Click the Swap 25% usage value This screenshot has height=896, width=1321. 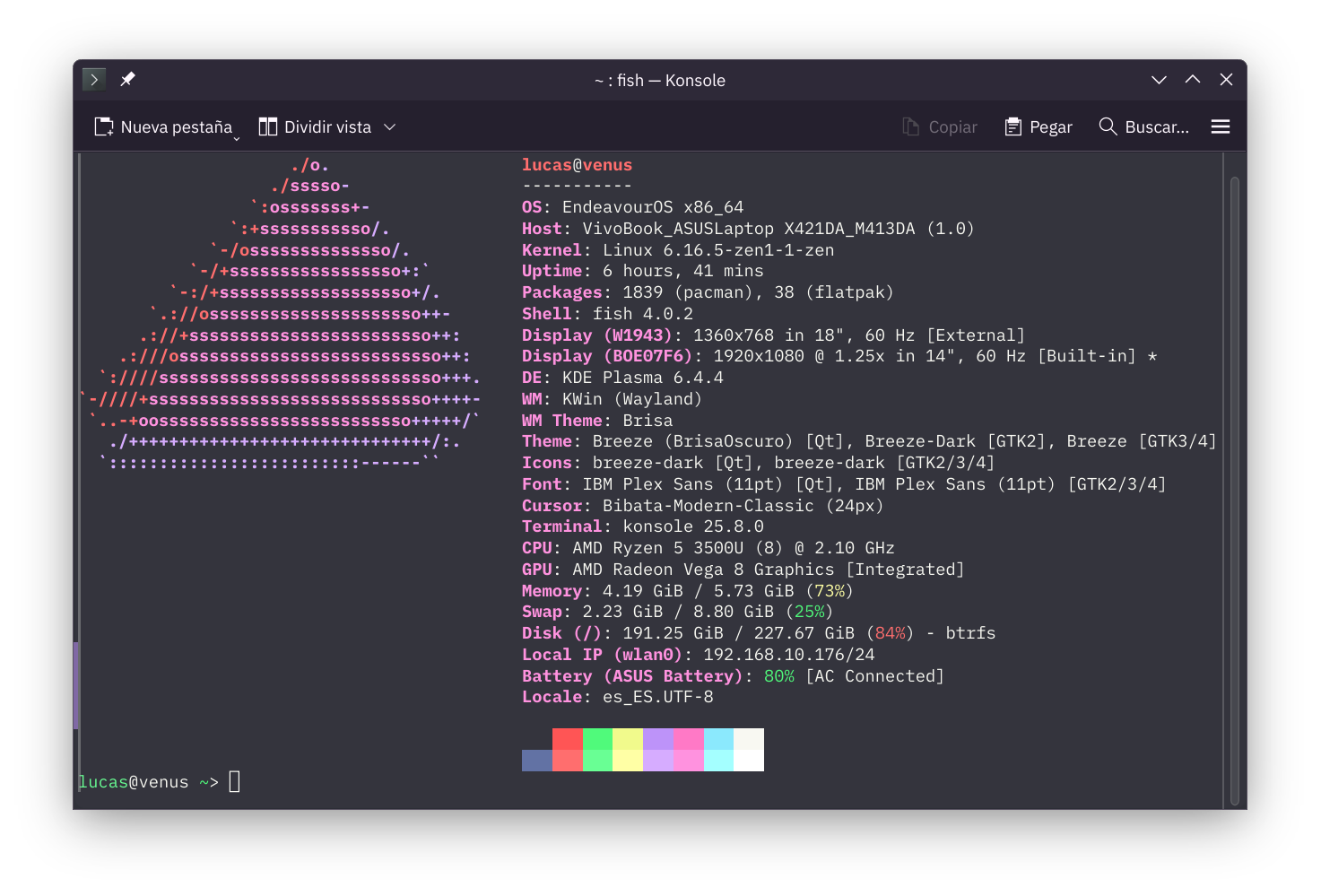pos(810,612)
